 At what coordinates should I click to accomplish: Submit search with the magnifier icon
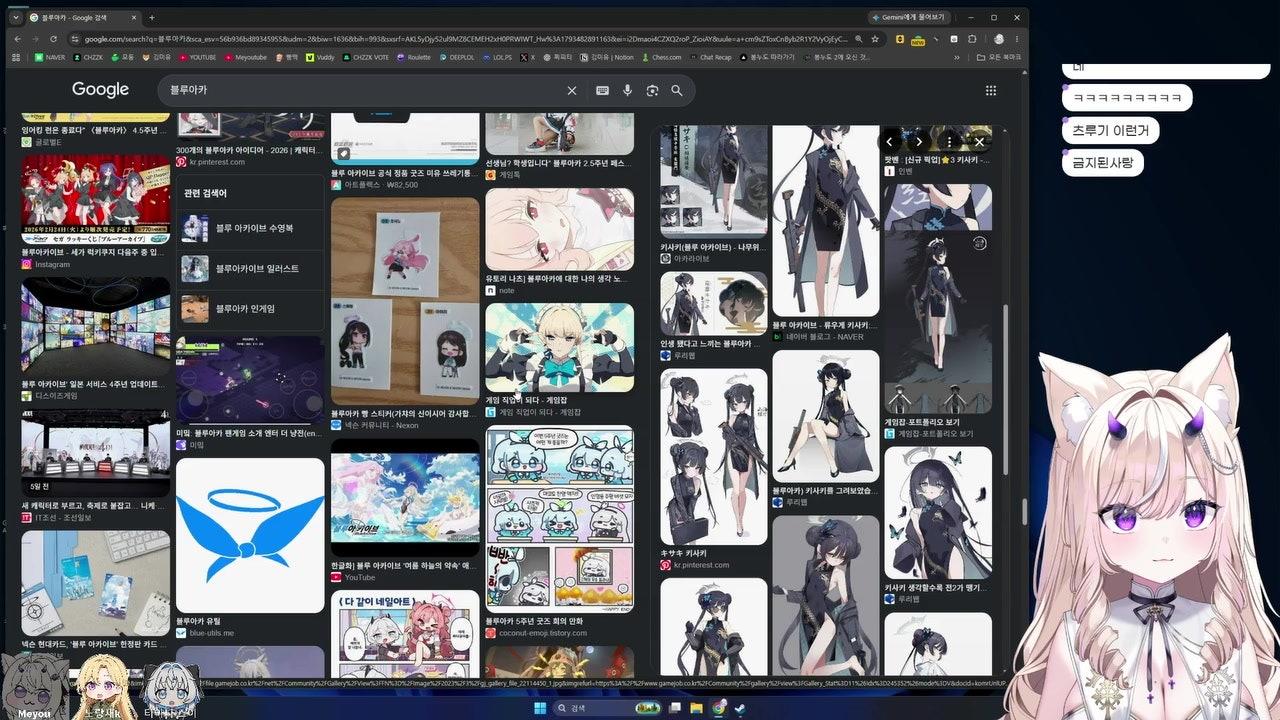[677, 90]
